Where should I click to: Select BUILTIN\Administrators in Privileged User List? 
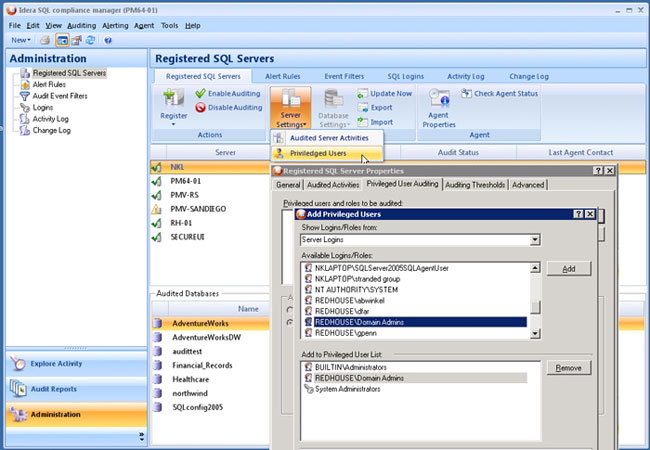point(415,367)
